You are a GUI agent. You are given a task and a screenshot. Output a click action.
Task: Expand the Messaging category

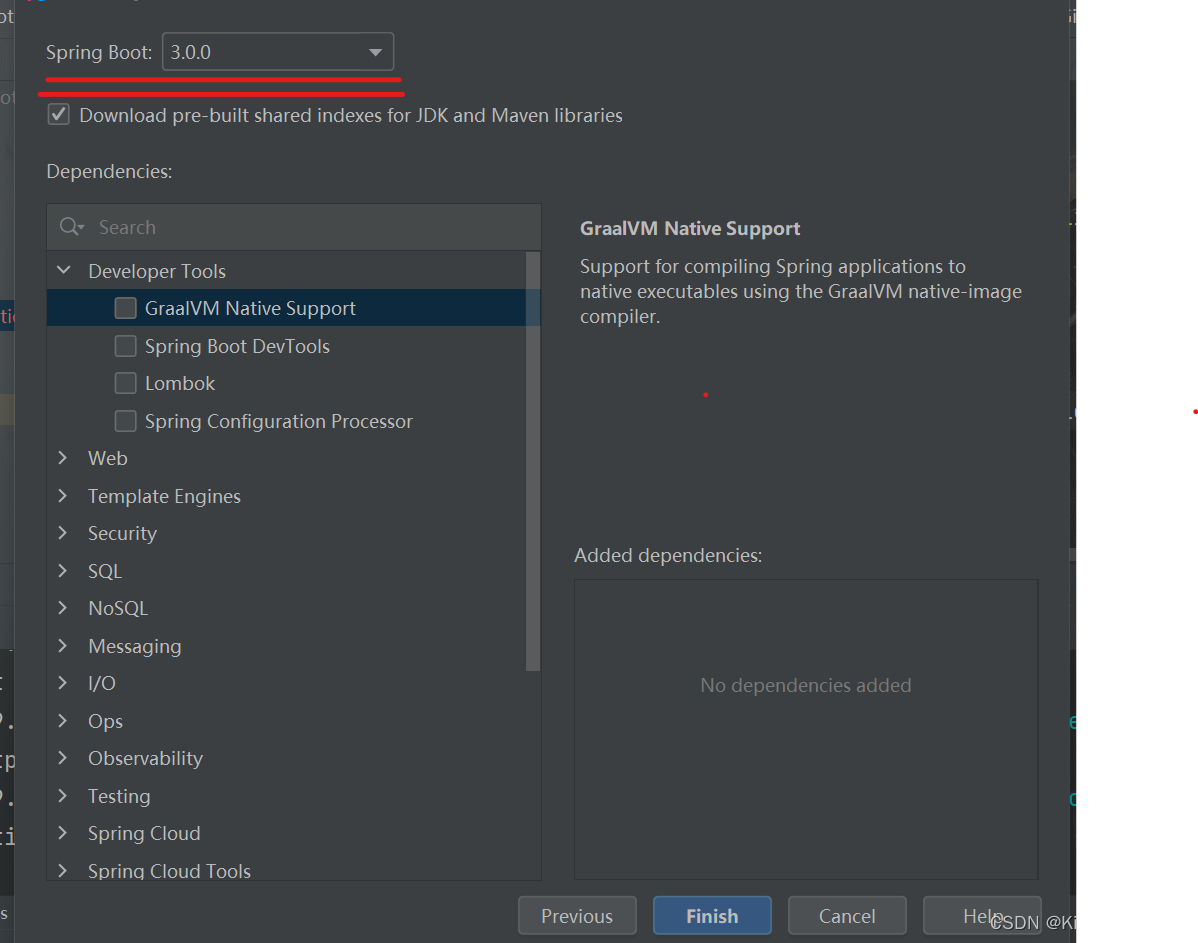[x=63, y=646]
